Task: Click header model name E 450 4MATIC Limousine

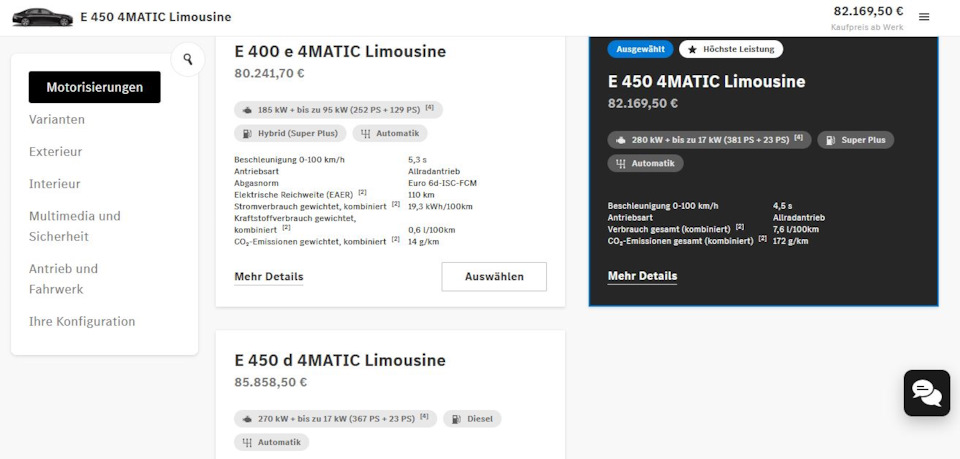Action: pyautogui.click(x=156, y=17)
